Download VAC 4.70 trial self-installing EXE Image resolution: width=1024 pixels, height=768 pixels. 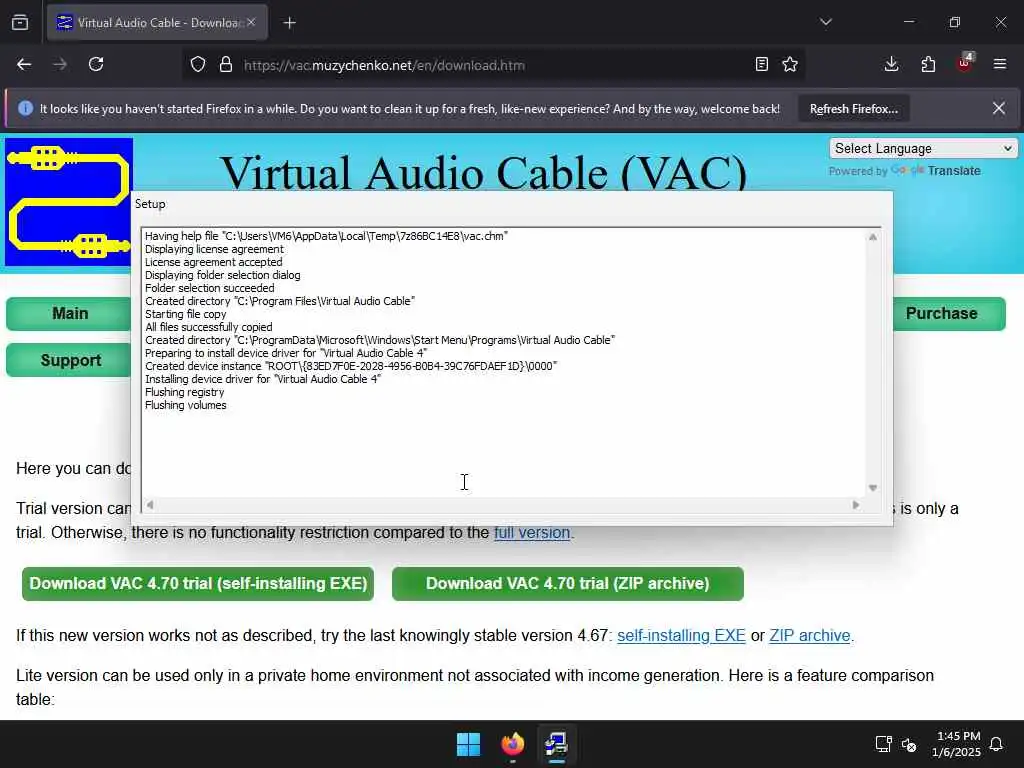[x=198, y=584]
